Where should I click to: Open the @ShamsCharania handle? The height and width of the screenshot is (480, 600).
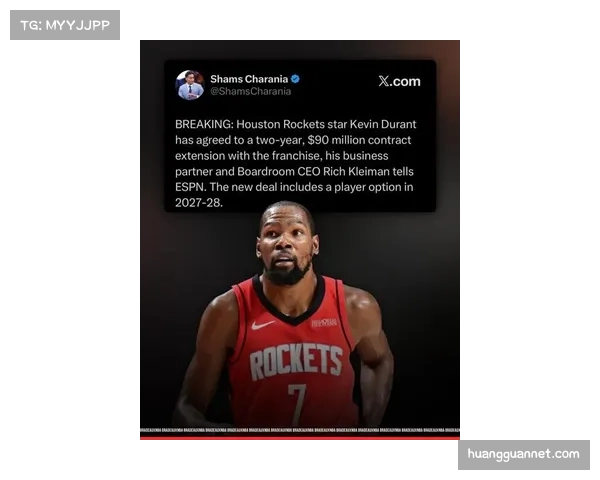pos(251,92)
